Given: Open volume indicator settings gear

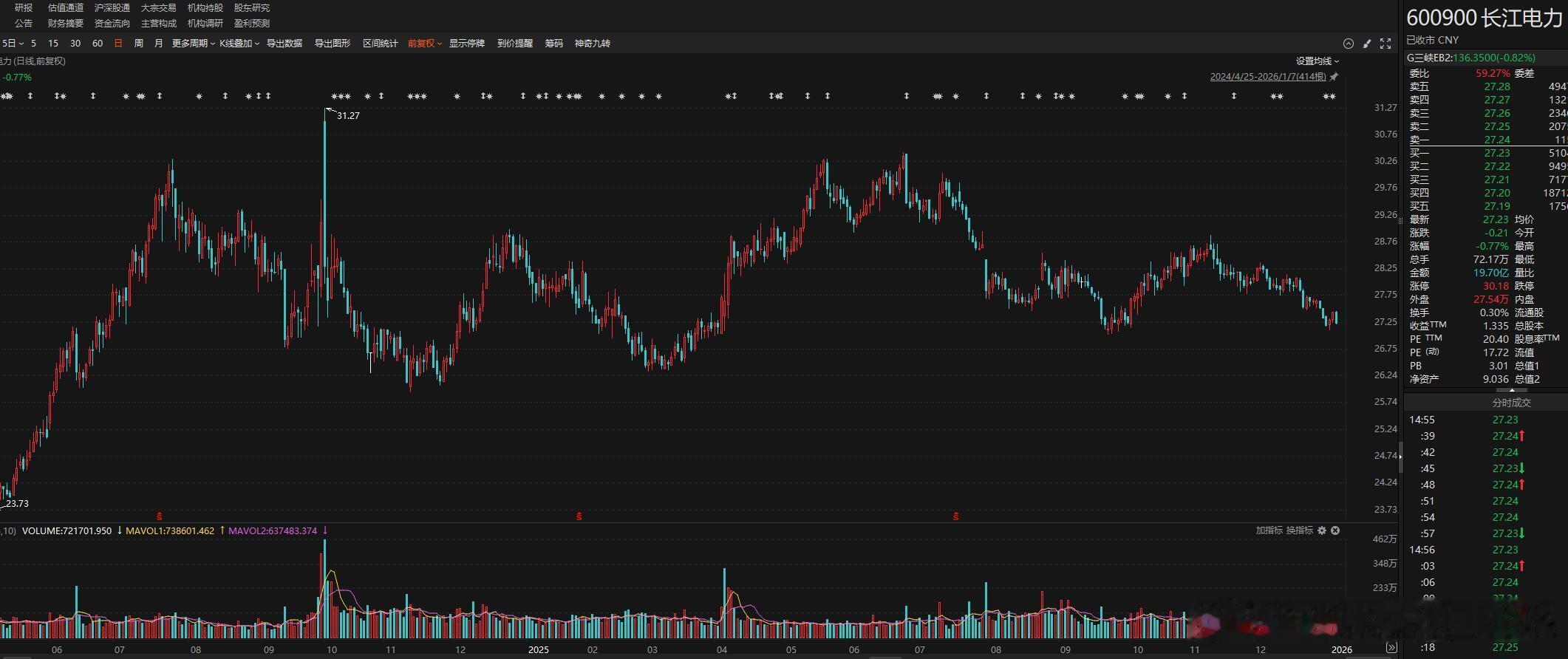Looking at the screenshot, I should click(1322, 530).
